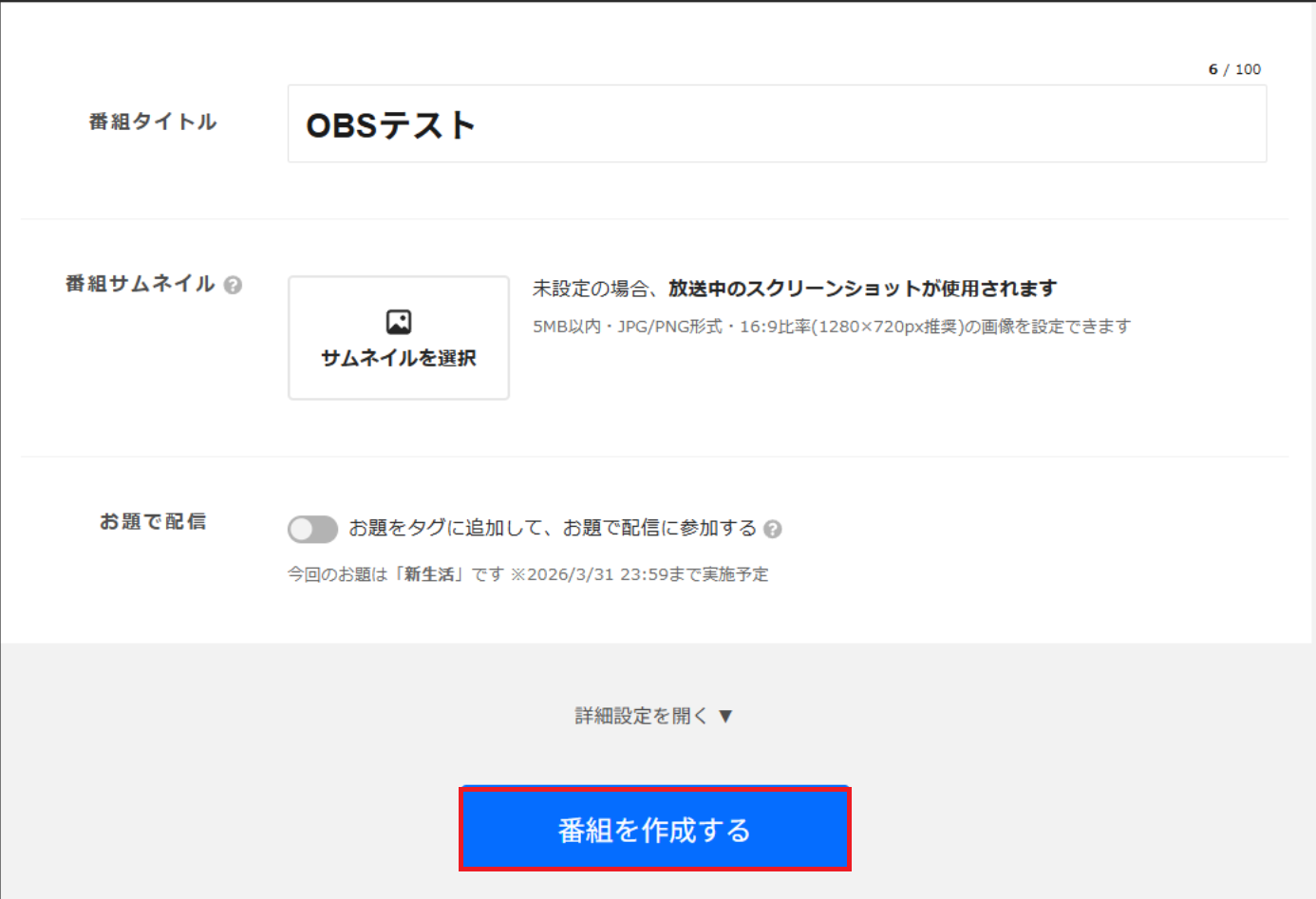Image resolution: width=1316 pixels, height=899 pixels.
Task: Click the ▼ arrow beside 詳細設定を開く
Action: click(725, 716)
